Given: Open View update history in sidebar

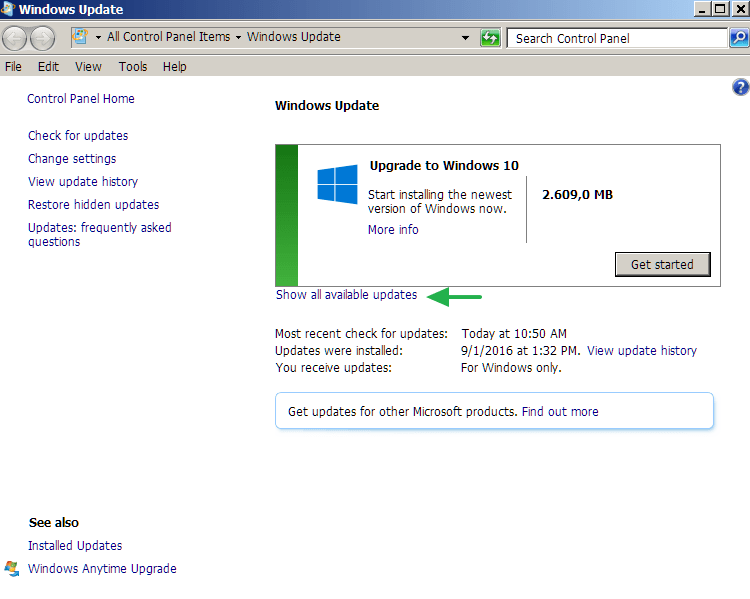Looking at the screenshot, I should [x=83, y=181].
